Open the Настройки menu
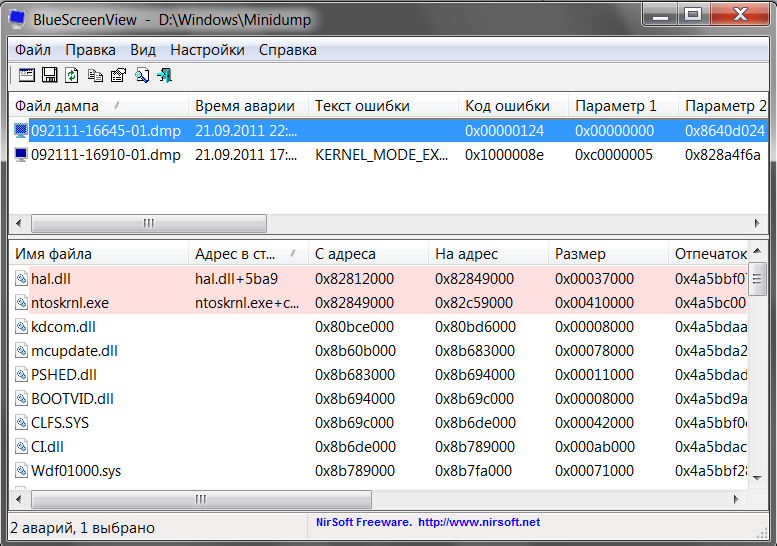Image resolution: width=777 pixels, height=546 pixels. (207, 50)
